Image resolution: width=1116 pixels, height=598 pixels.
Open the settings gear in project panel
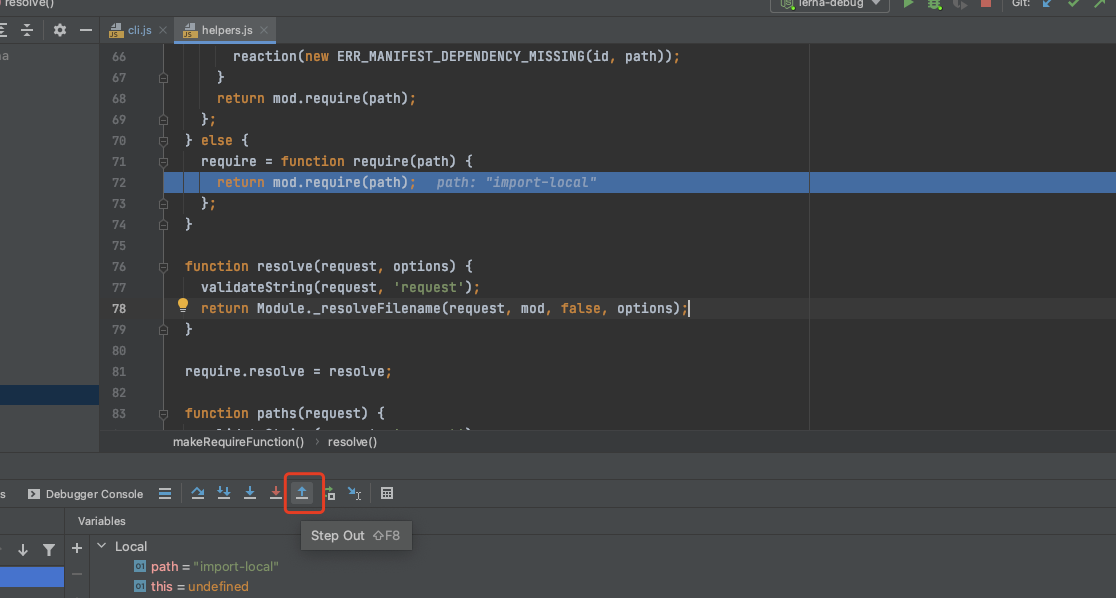click(x=60, y=30)
